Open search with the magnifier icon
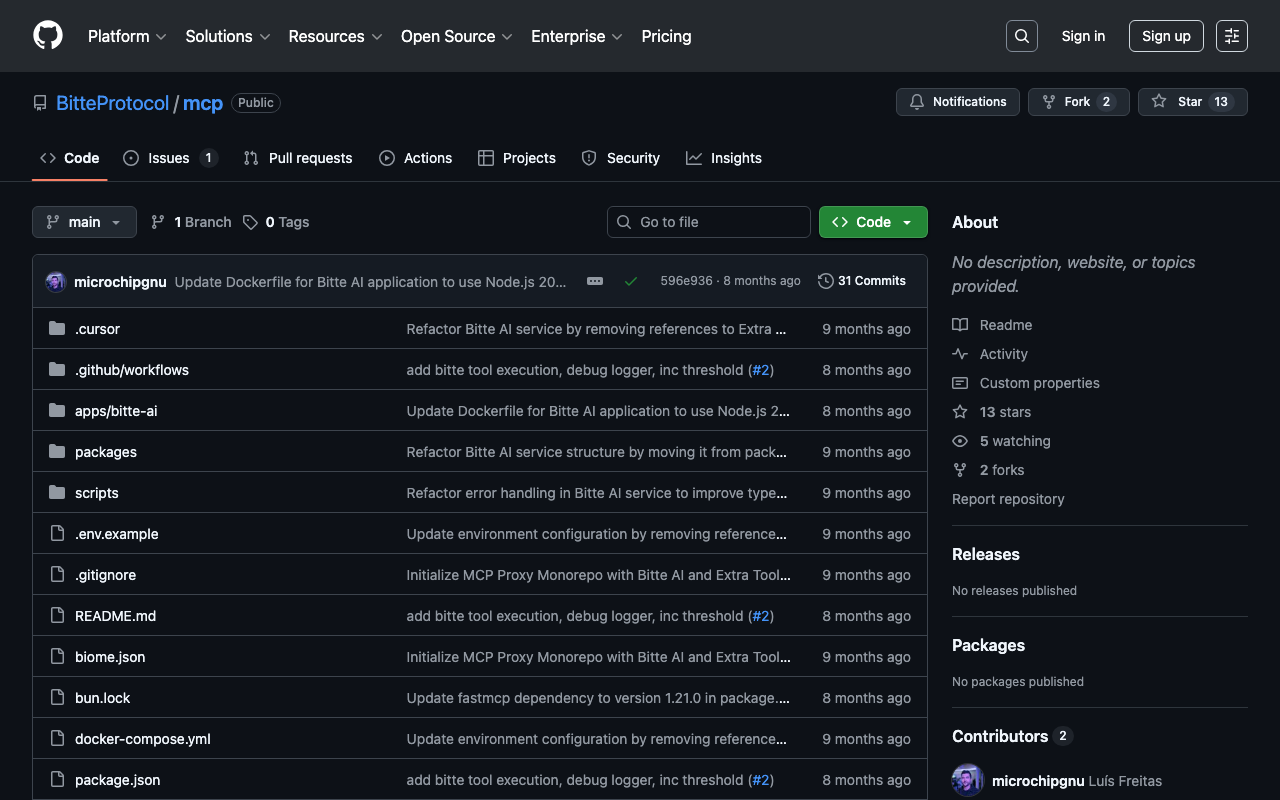1280x800 pixels. (x=1021, y=36)
